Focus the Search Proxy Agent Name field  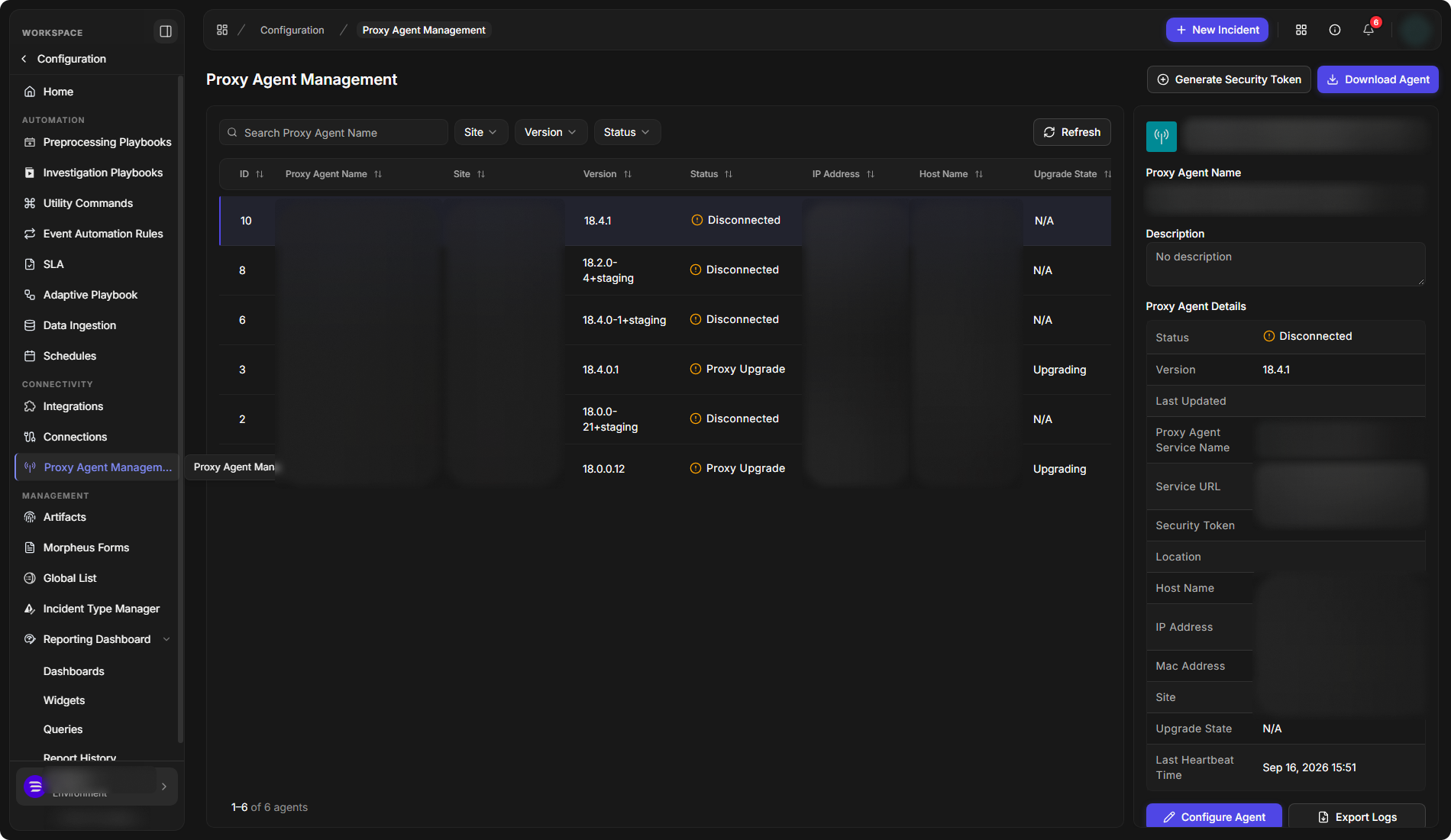[x=334, y=132]
